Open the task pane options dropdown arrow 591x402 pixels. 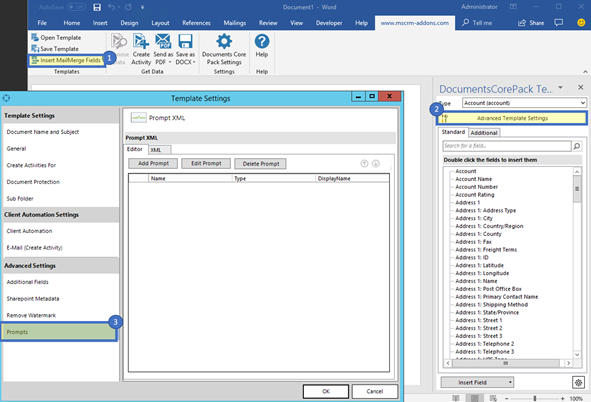[560, 87]
